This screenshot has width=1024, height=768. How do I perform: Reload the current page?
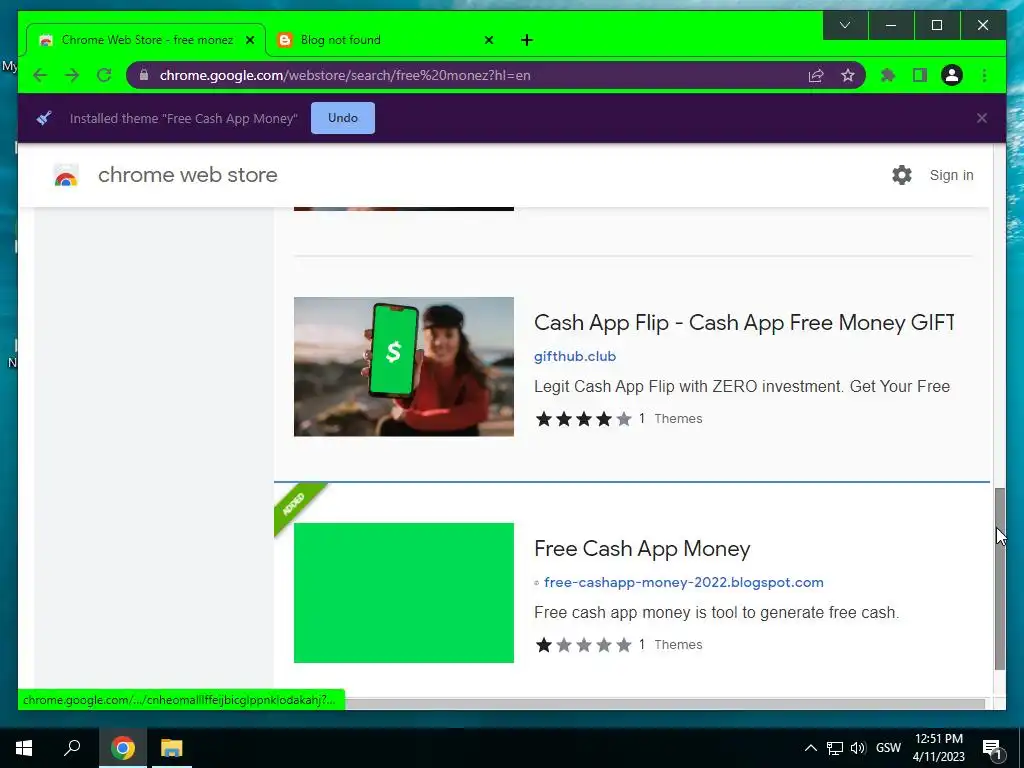coord(104,75)
